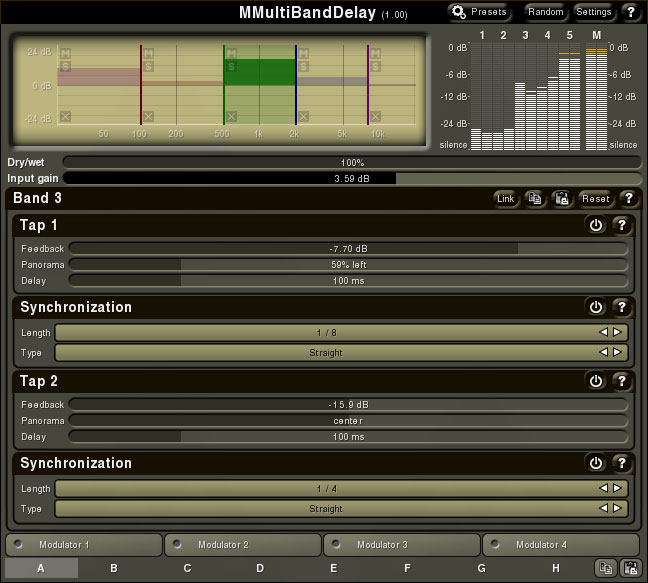Click Band 3 help question mark
Screen dimensions: 648x583
click(629, 199)
